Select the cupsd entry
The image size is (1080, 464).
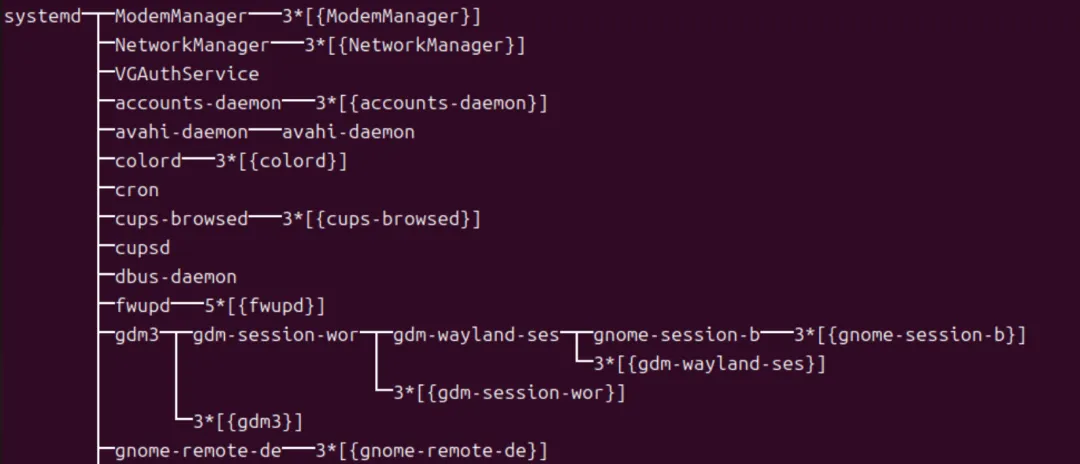(x=143, y=249)
